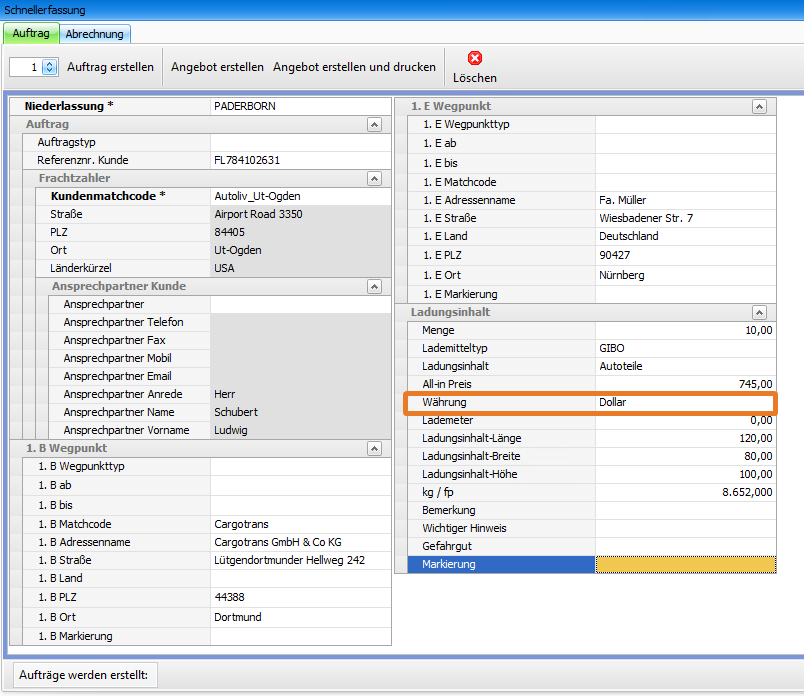Click the All-in Preis value 745,00

[685, 384]
